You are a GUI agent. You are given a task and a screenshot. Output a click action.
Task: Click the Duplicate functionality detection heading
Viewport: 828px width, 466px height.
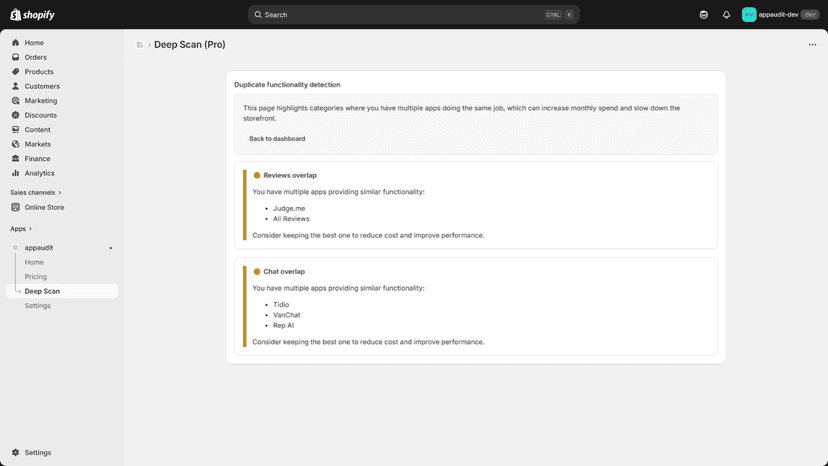click(287, 85)
